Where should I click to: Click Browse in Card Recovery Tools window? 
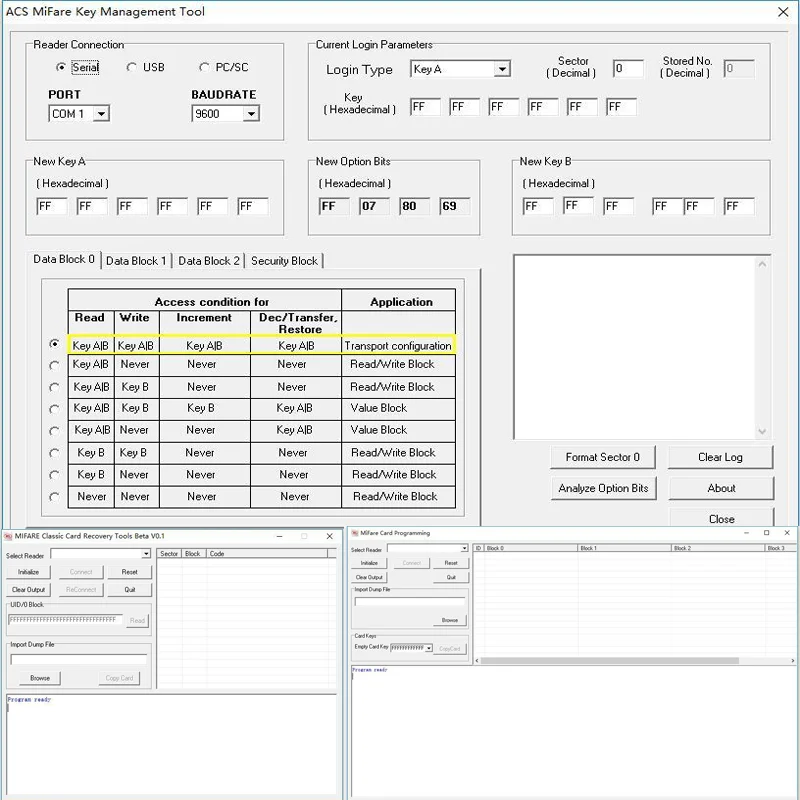click(40, 678)
